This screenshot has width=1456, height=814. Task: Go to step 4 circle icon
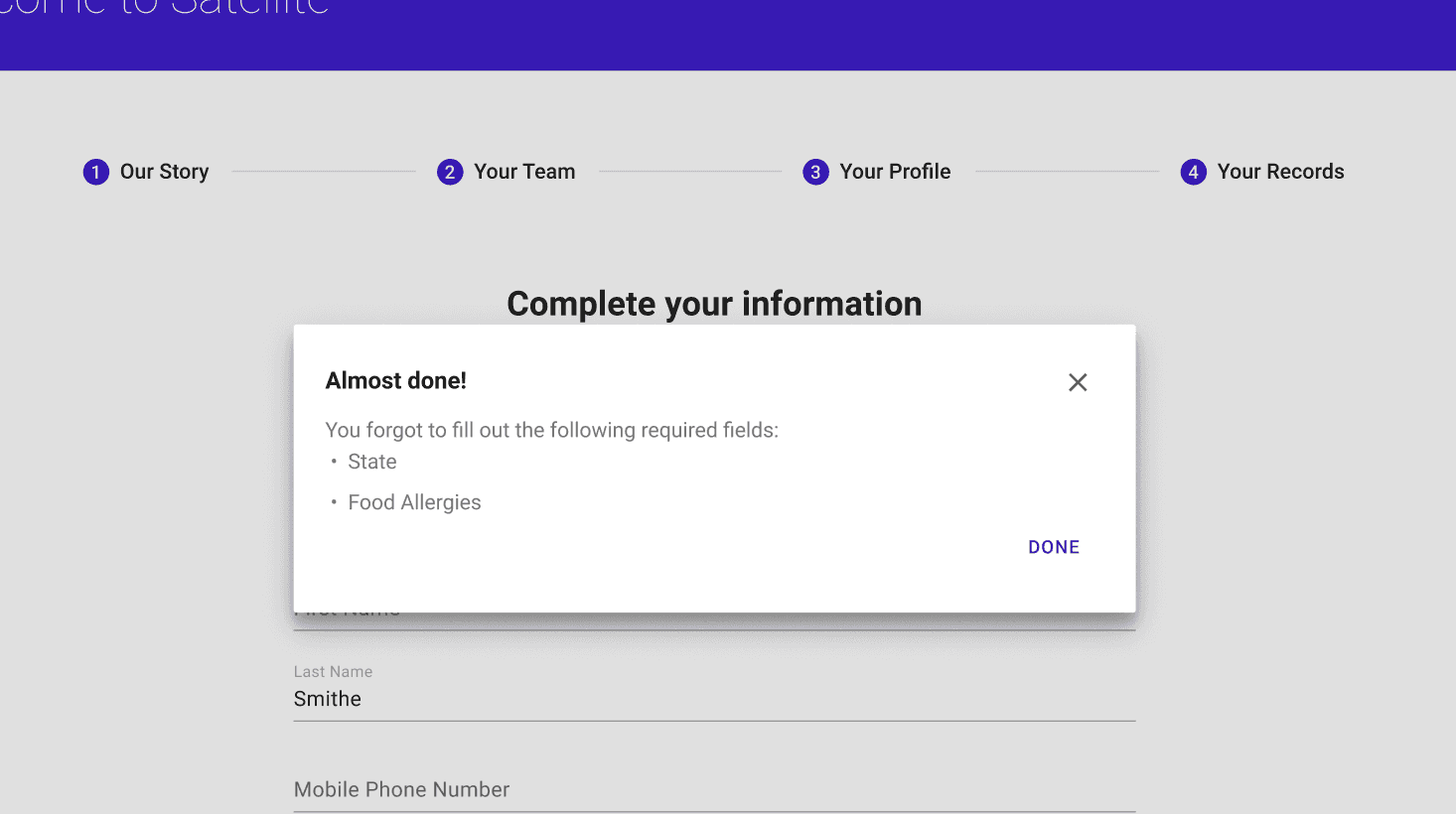click(1193, 172)
